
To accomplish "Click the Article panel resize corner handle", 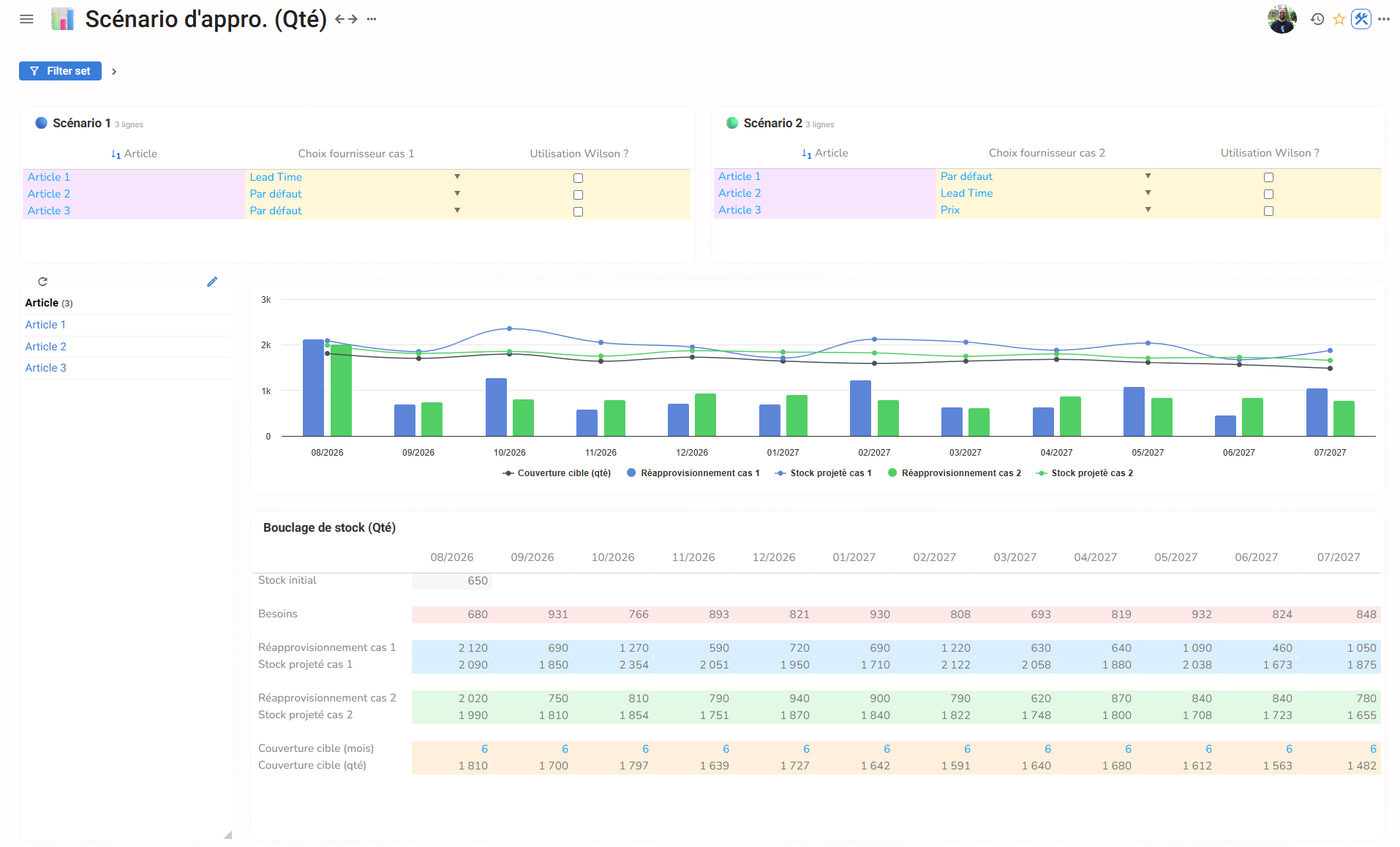I will click(x=227, y=835).
